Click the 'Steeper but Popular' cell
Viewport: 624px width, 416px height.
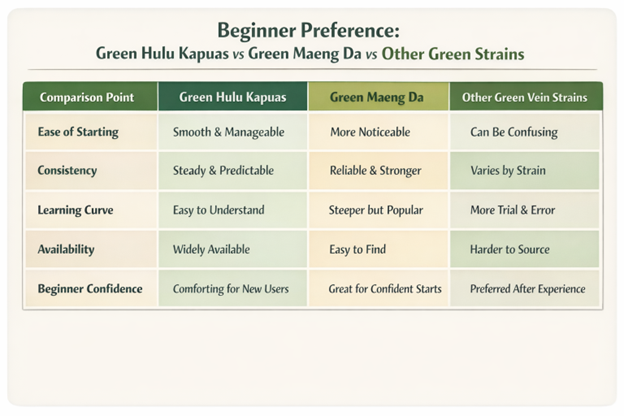(375, 210)
